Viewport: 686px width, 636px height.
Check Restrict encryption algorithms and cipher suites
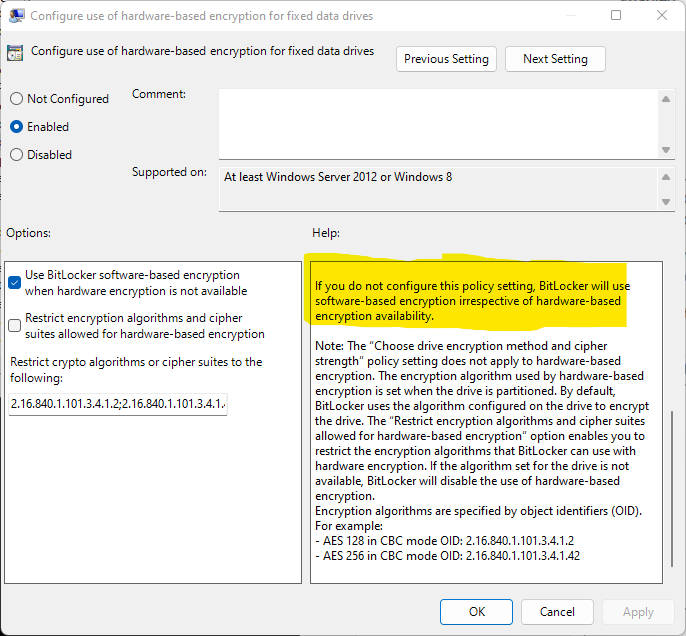coord(14,325)
